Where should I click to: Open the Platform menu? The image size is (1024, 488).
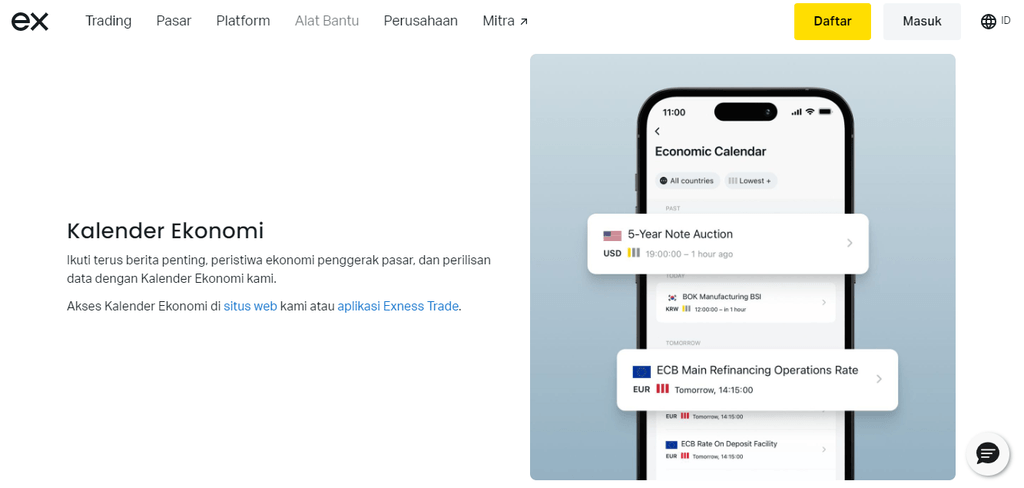coord(243,21)
